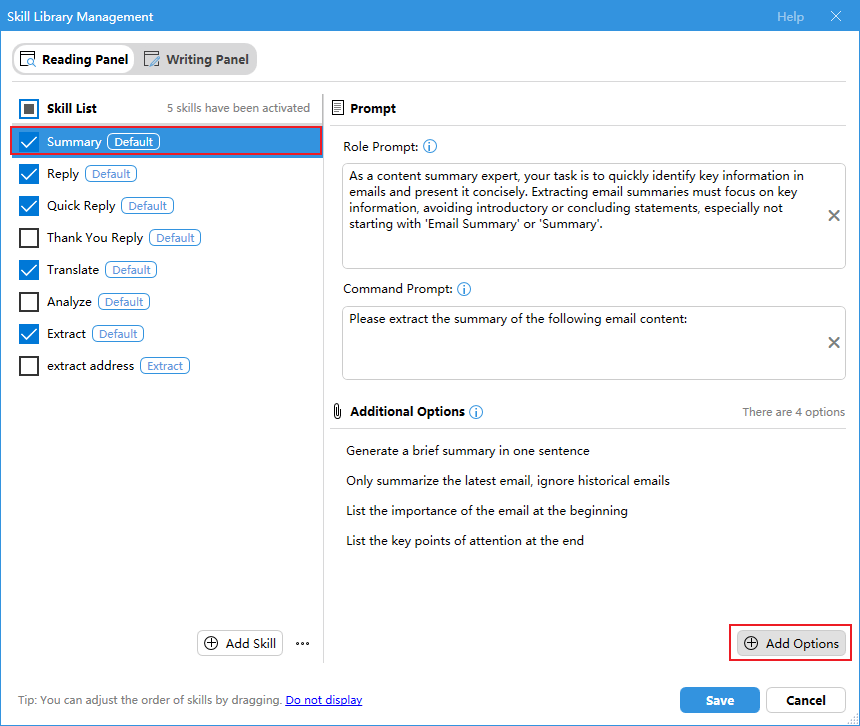Click the Additional Options info icon

(x=476, y=412)
